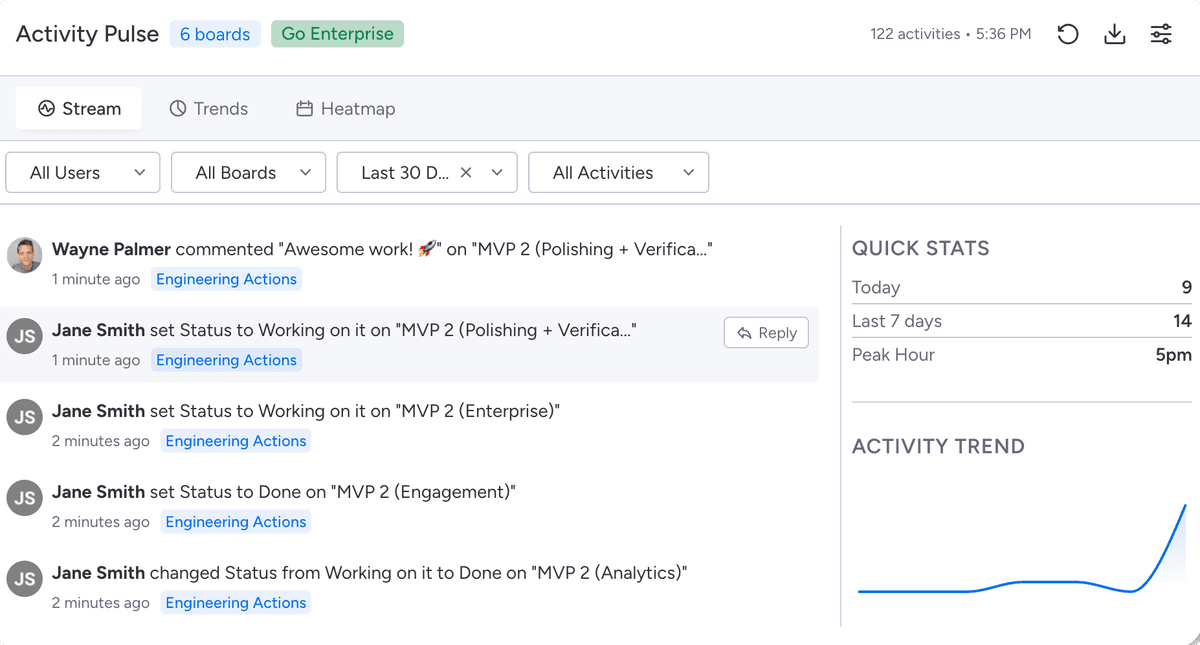1200x645 pixels.
Task: Reply to Jane Smith's status update
Action: click(766, 332)
